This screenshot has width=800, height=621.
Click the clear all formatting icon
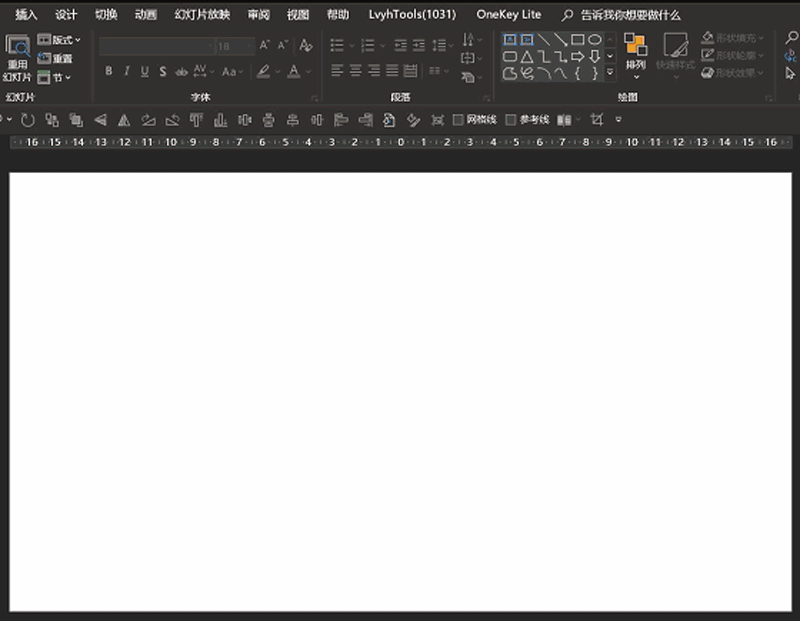point(306,45)
